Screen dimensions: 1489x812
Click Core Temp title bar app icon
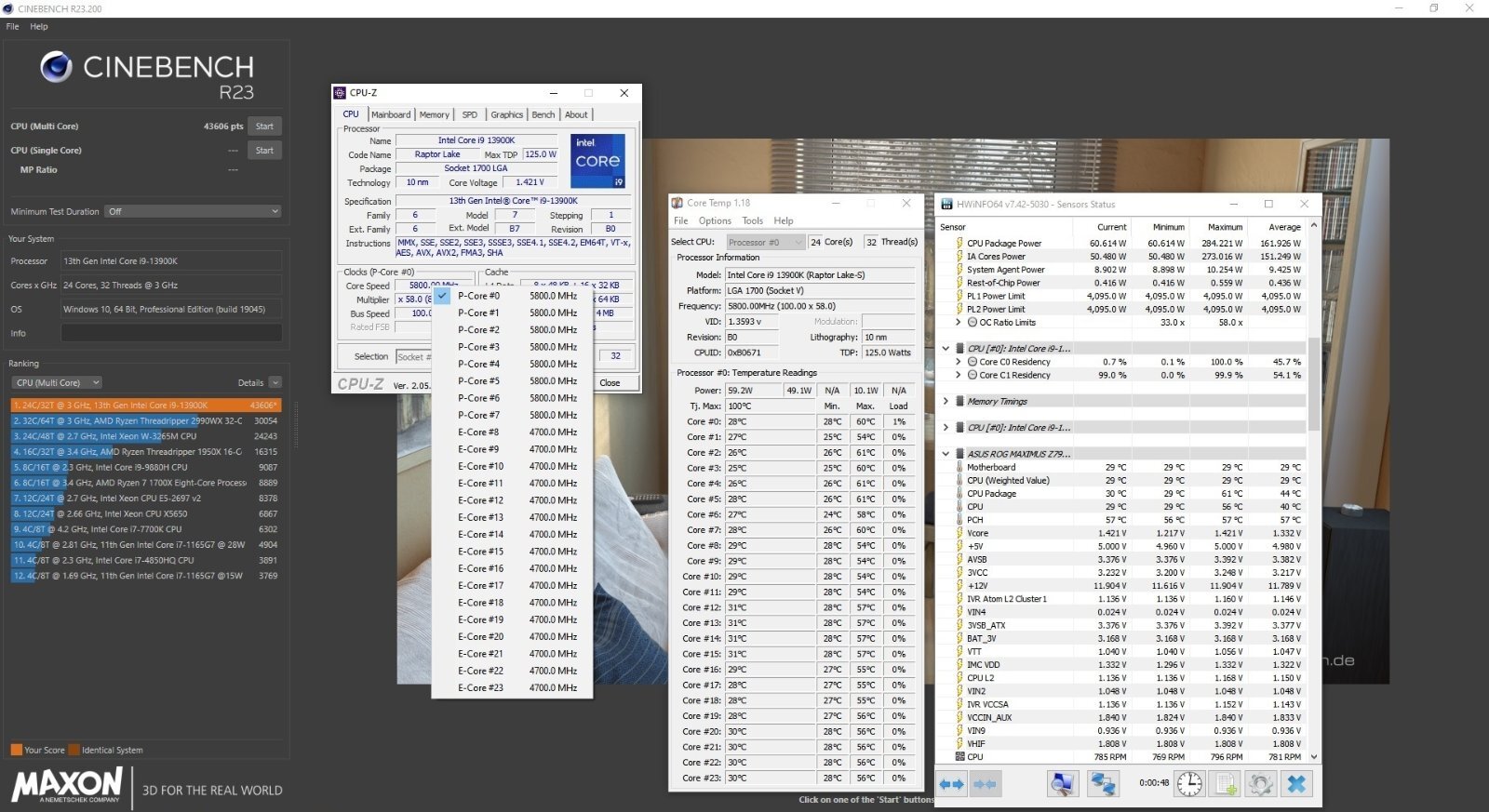(677, 203)
